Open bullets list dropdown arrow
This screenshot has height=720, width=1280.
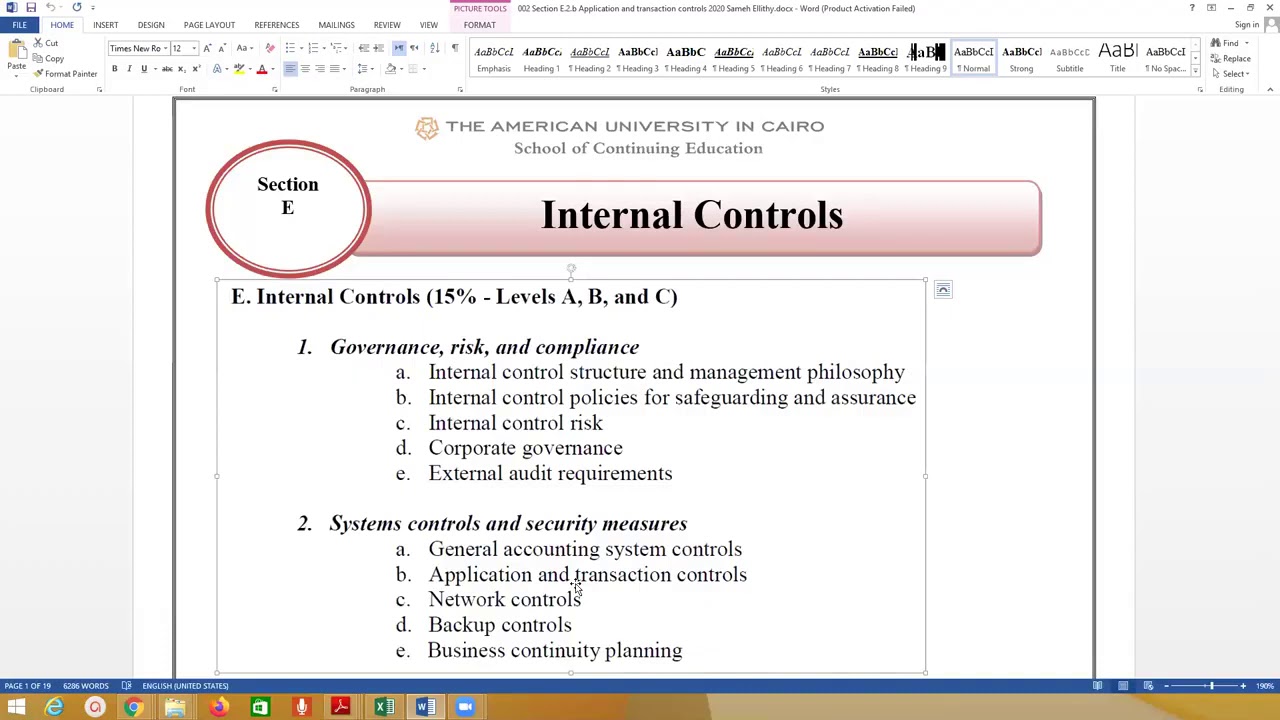[300, 48]
